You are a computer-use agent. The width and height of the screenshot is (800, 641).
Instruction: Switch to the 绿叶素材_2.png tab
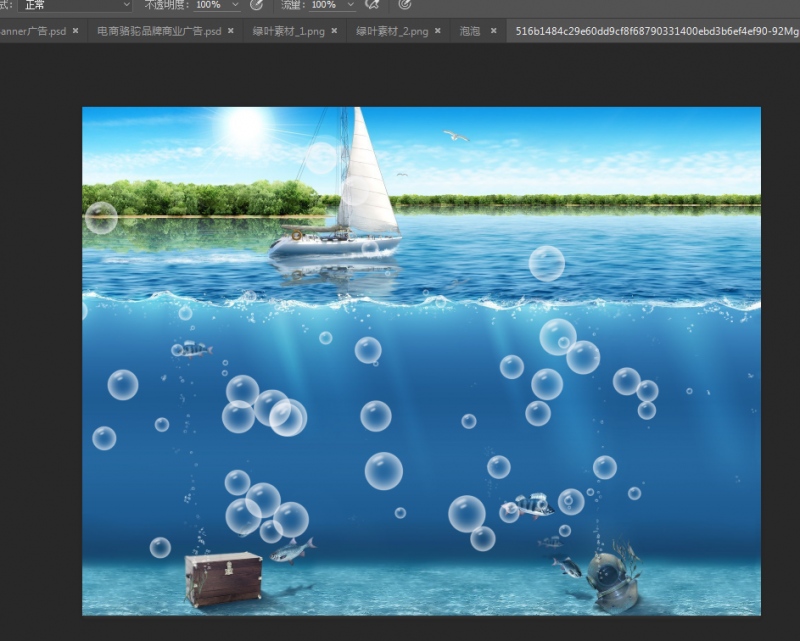(392, 32)
